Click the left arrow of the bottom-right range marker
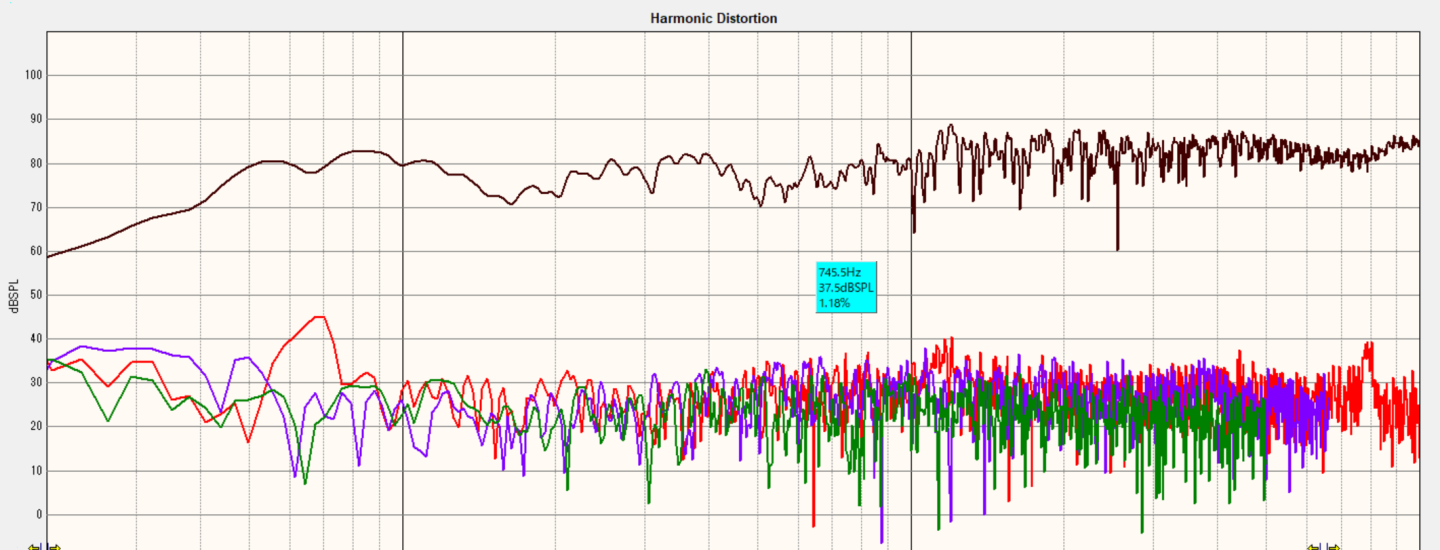 [x=1313, y=546]
